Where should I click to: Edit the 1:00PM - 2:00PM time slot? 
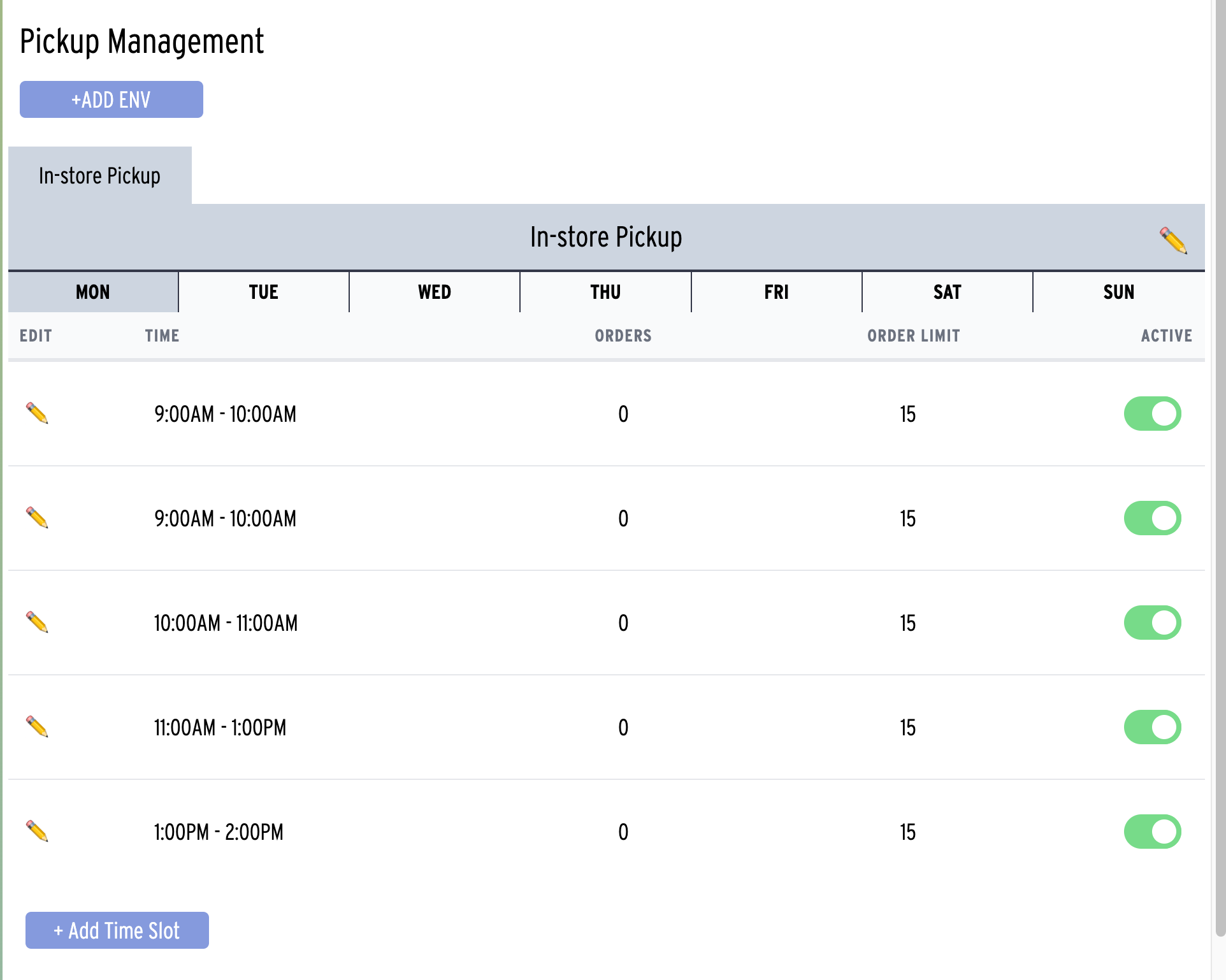(x=37, y=832)
